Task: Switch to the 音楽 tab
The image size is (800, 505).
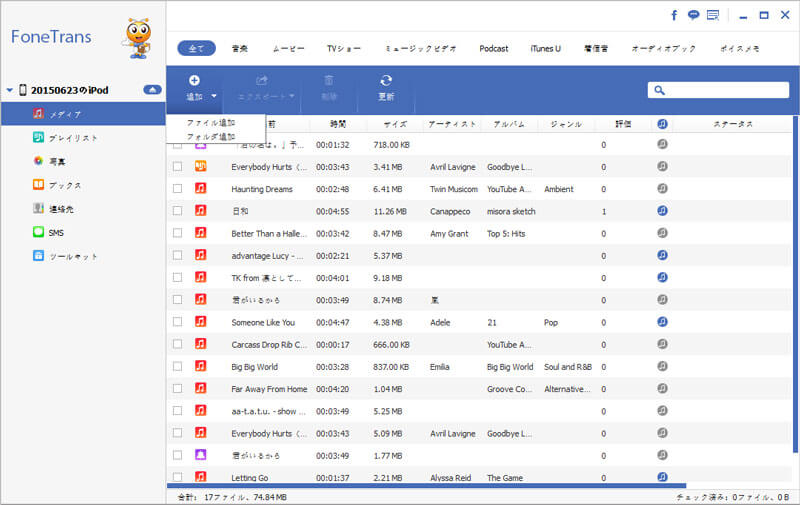Action: coord(240,48)
